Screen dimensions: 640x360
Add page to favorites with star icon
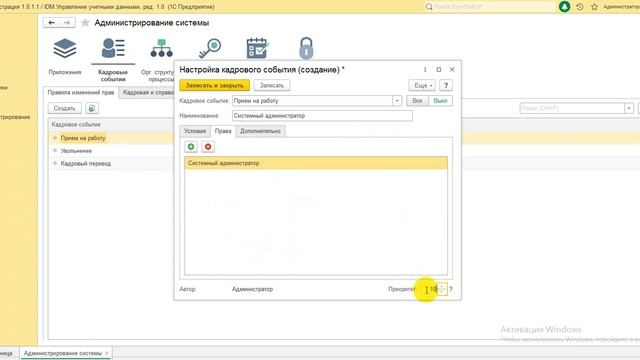click(85, 23)
